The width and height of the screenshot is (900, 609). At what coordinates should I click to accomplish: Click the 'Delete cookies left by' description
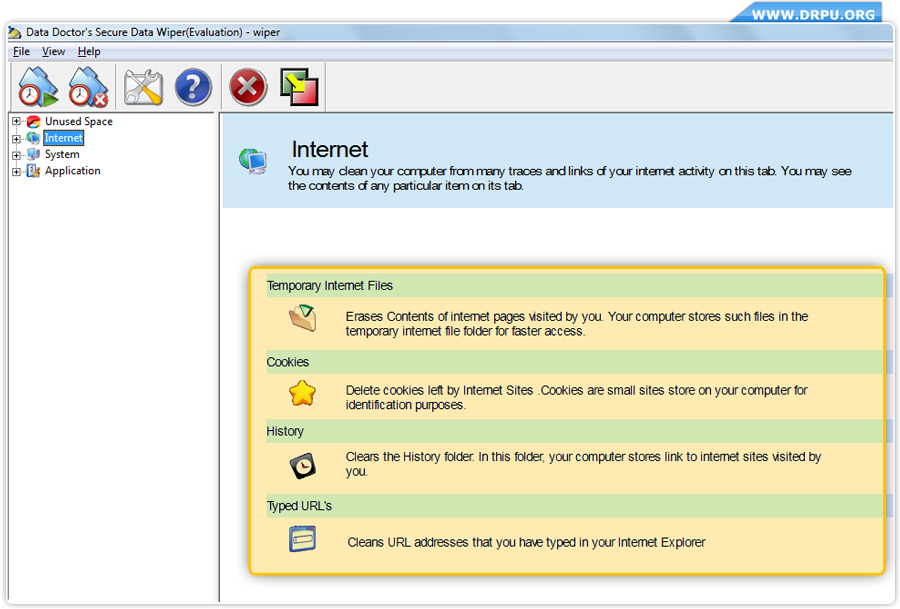(x=576, y=398)
